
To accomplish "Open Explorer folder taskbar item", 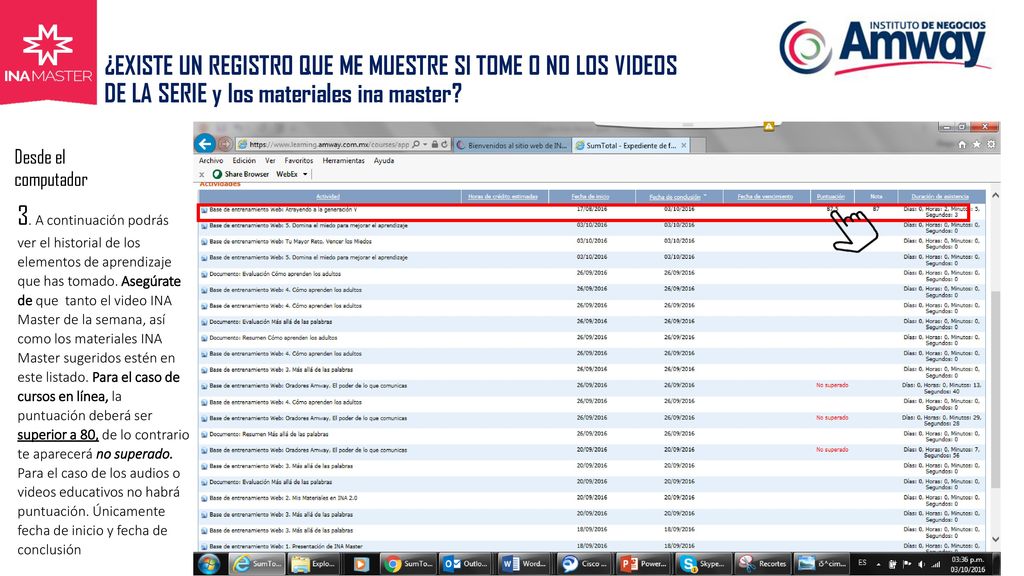I will pyautogui.click(x=313, y=564).
